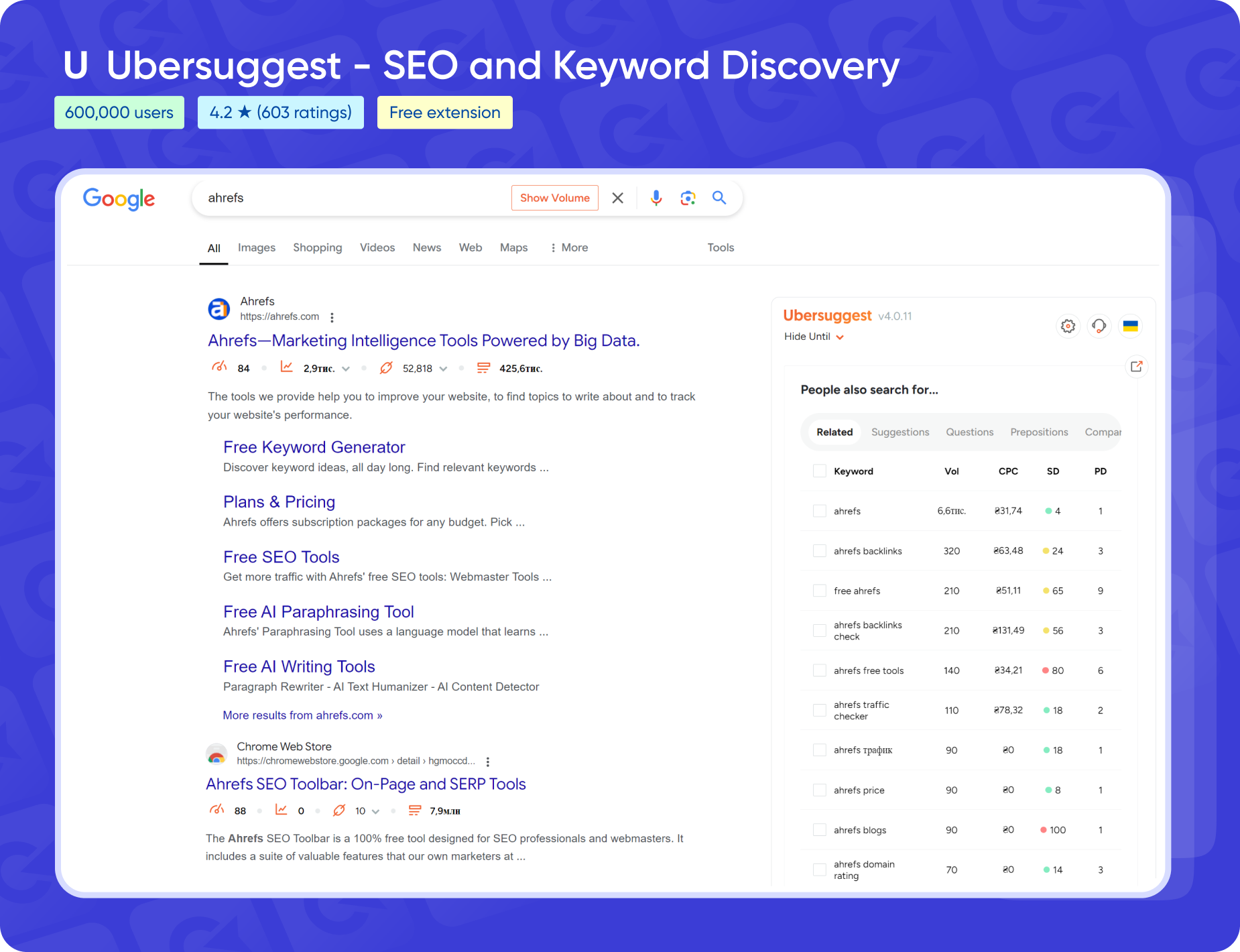The height and width of the screenshot is (952, 1240).
Task: Open Ubersuggest settings with the gear icon
Action: point(1068,326)
